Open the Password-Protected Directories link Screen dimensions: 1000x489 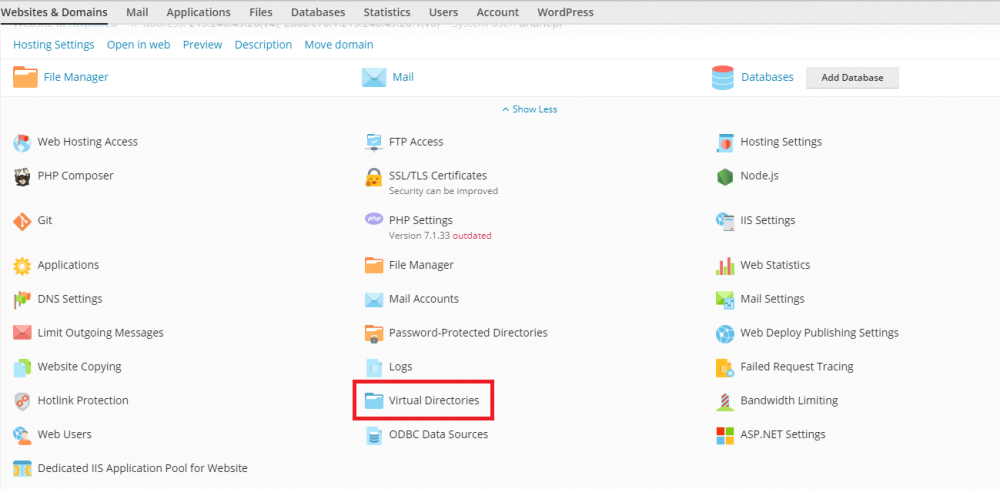click(x=467, y=333)
